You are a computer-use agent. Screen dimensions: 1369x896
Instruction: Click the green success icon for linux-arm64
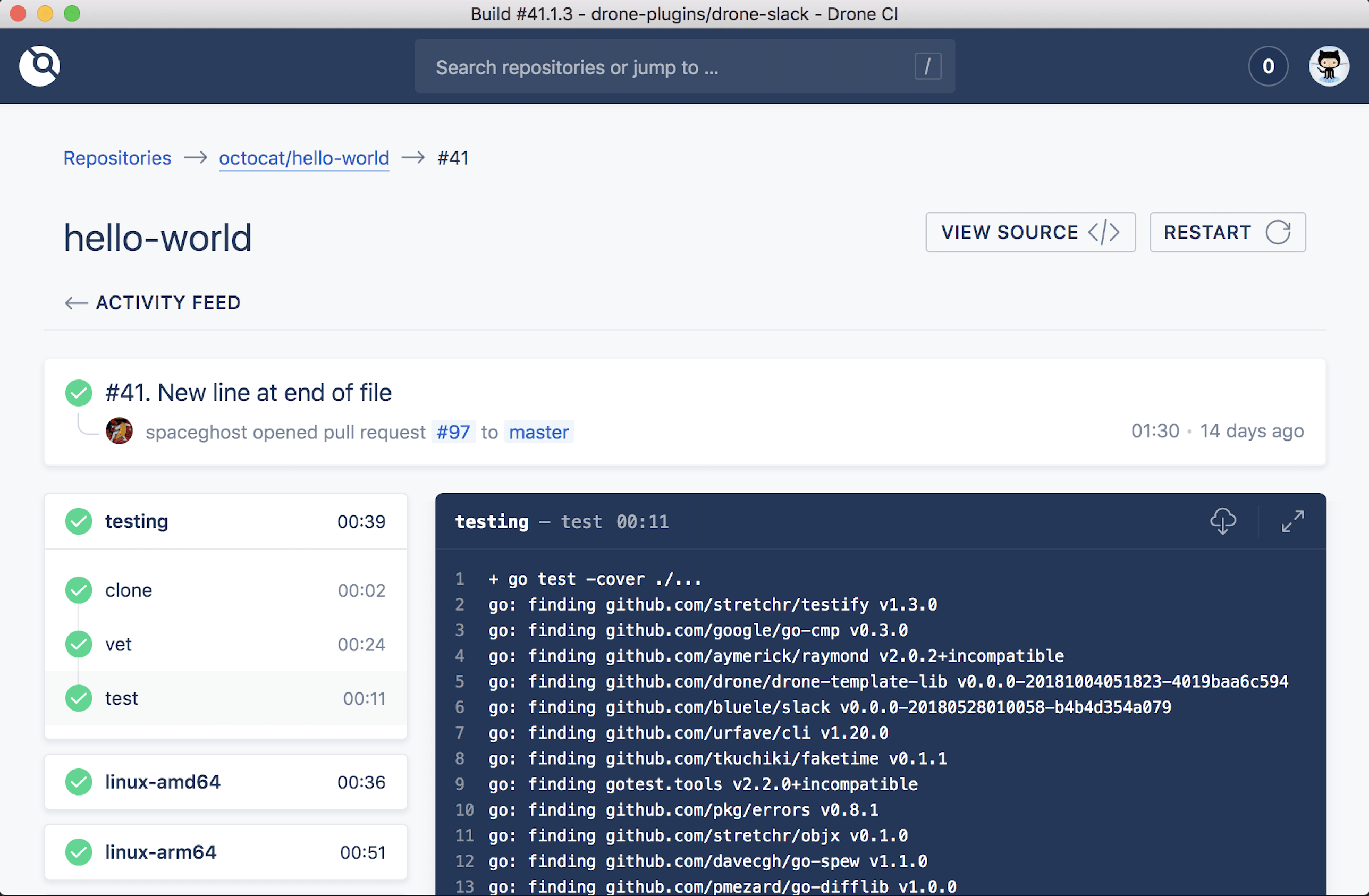click(x=80, y=851)
